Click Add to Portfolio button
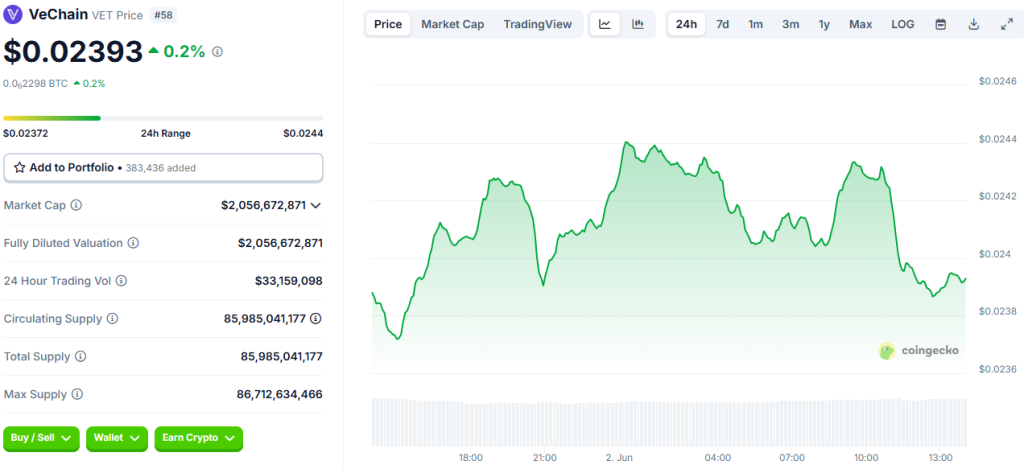Screen dimensions: 1024x469 tap(163, 168)
